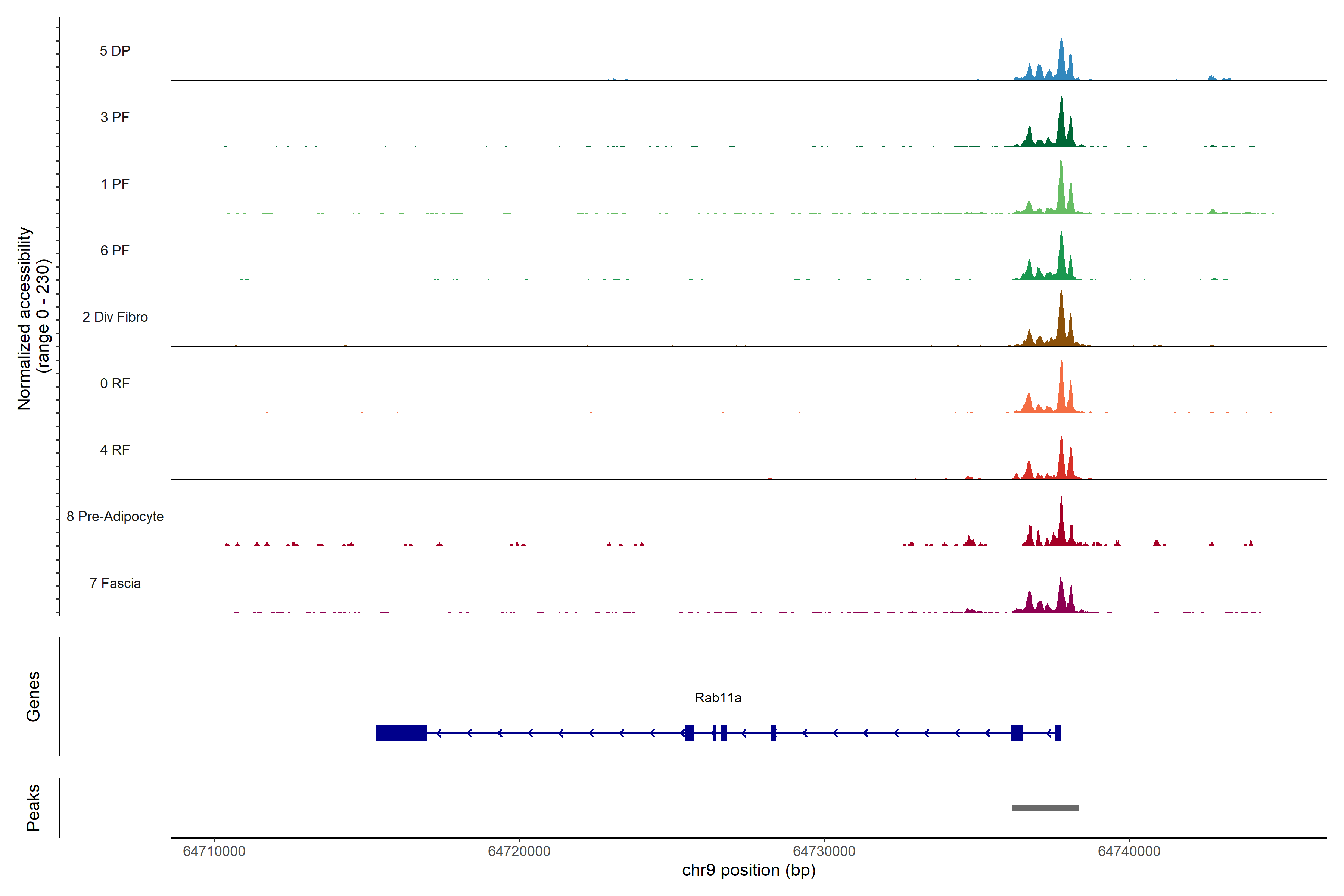Select the 0 RF track label
Viewport: 1344px width, 896px height.
(115, 383)
